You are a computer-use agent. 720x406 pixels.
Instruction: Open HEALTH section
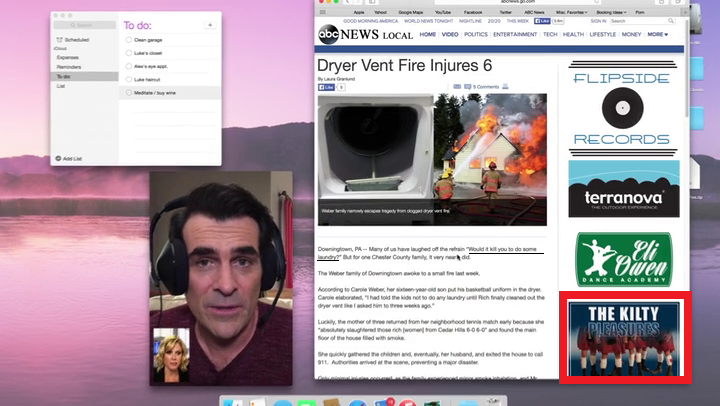[x=574, y=34]
